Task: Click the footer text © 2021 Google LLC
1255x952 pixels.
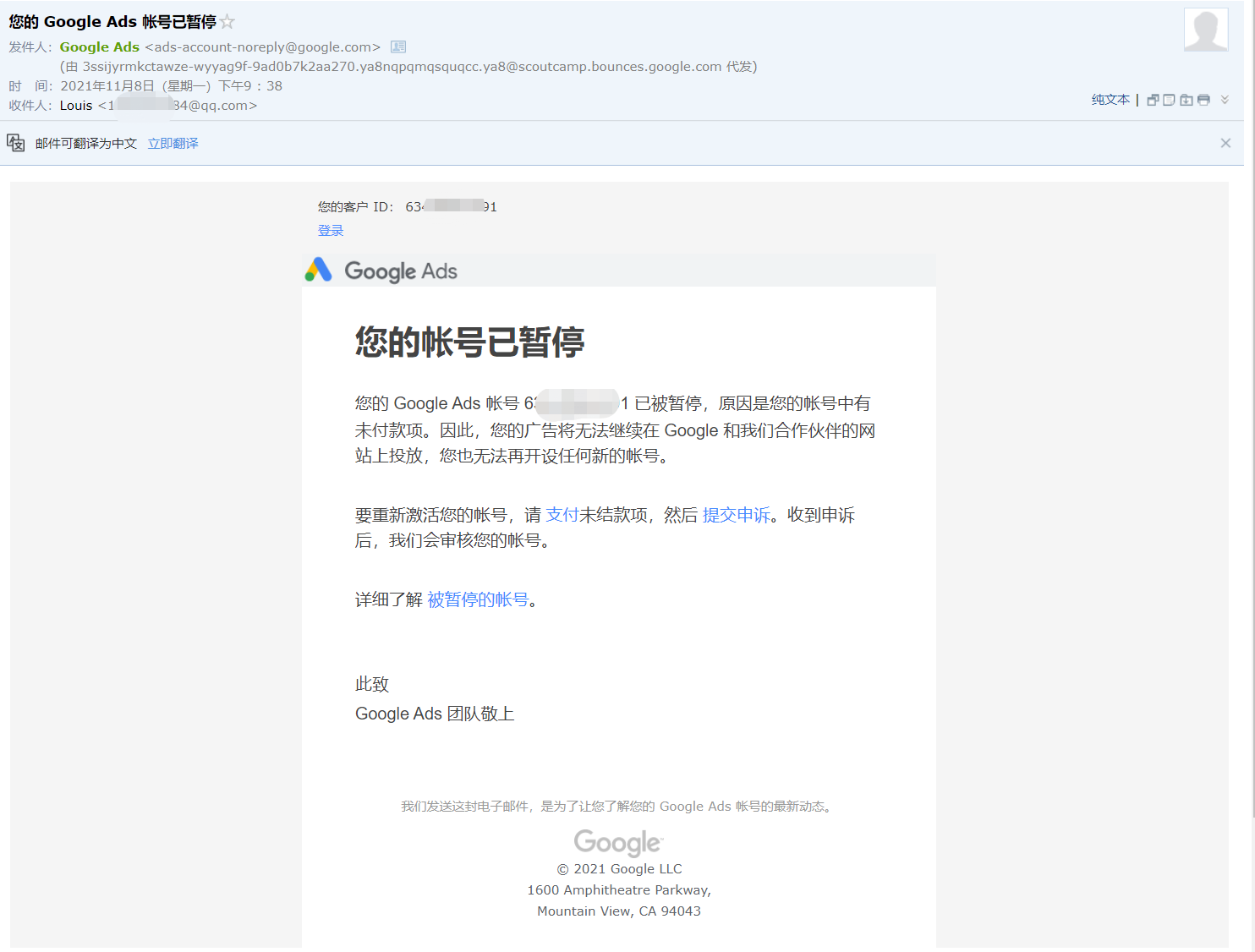Action: [619, 869]
